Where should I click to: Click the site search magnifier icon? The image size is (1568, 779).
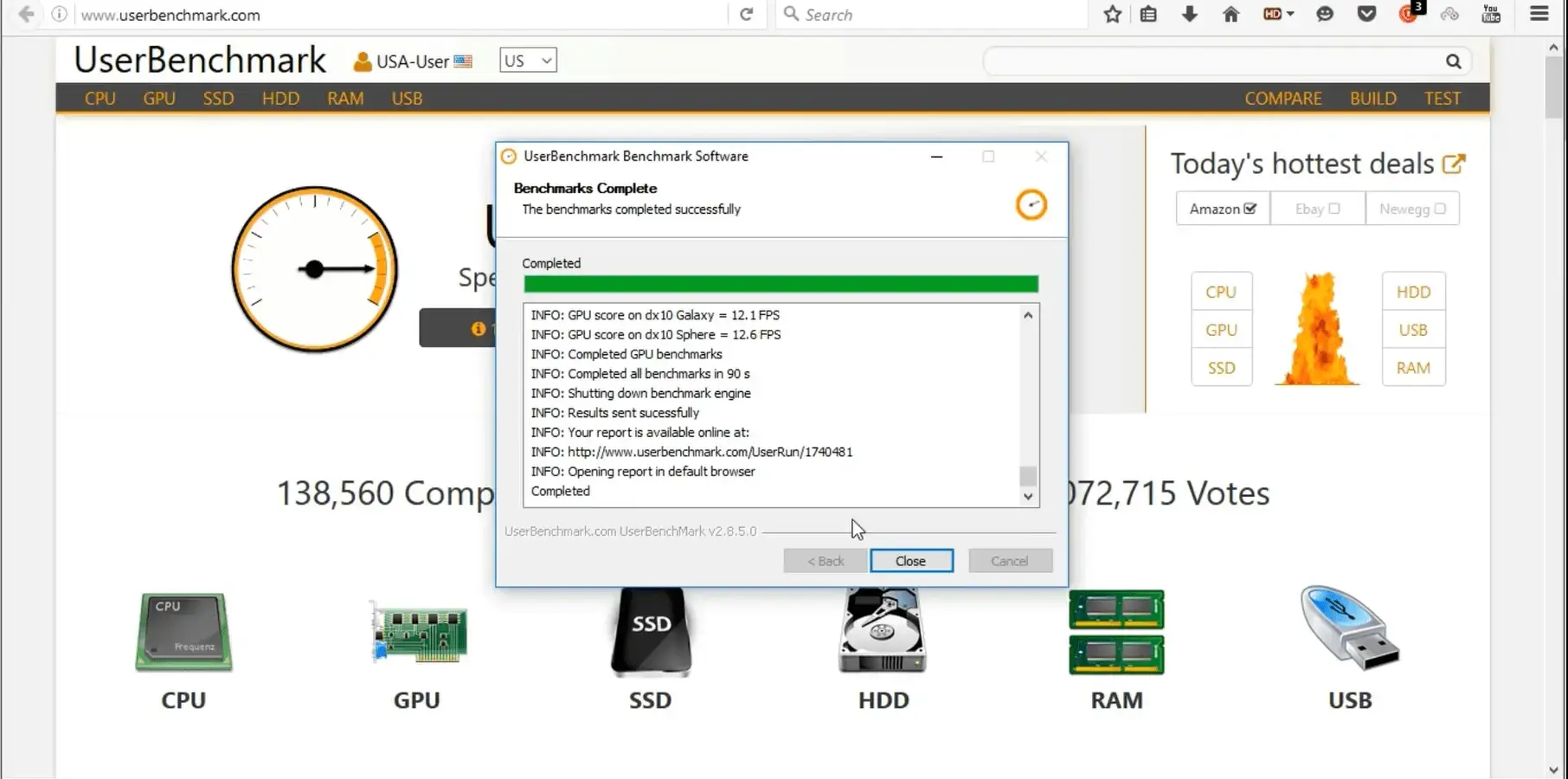pyautogui.click(x=1453, y=61)
